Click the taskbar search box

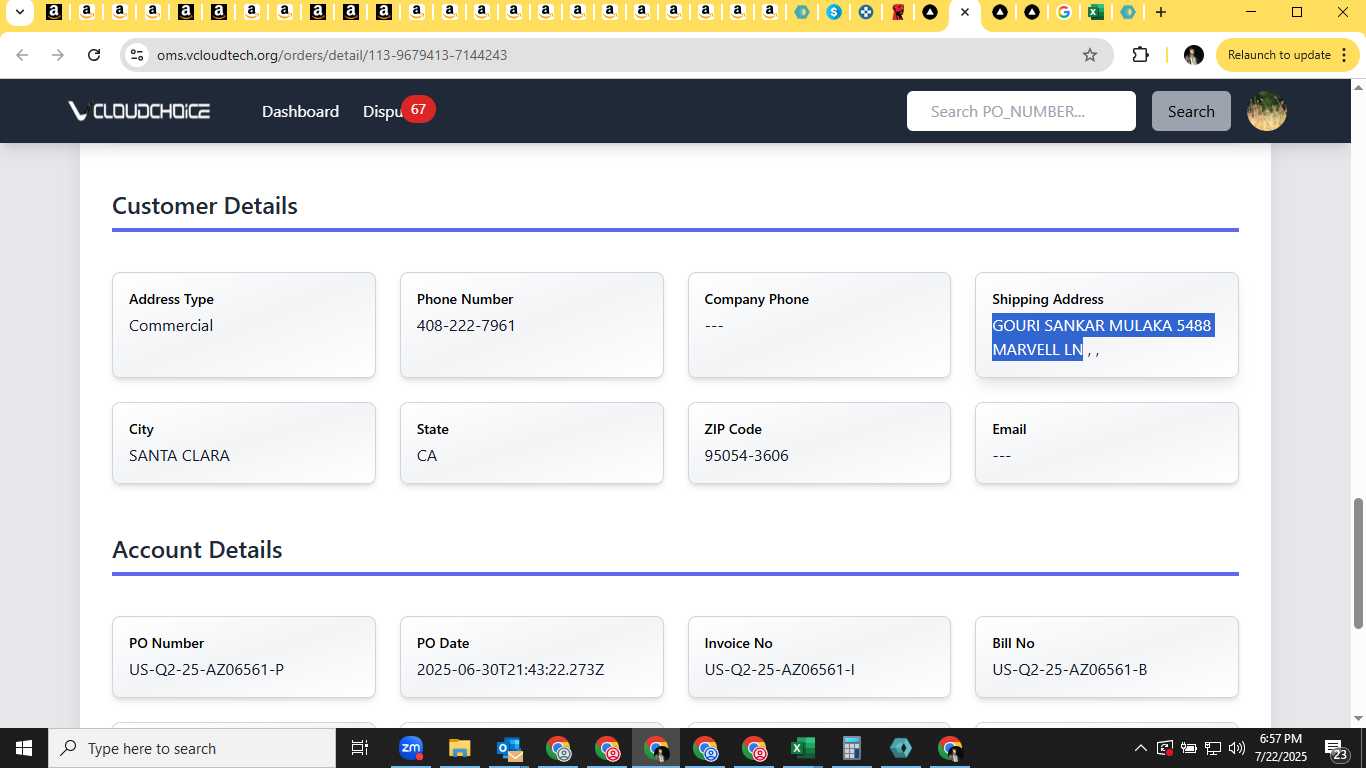point(191,748)
